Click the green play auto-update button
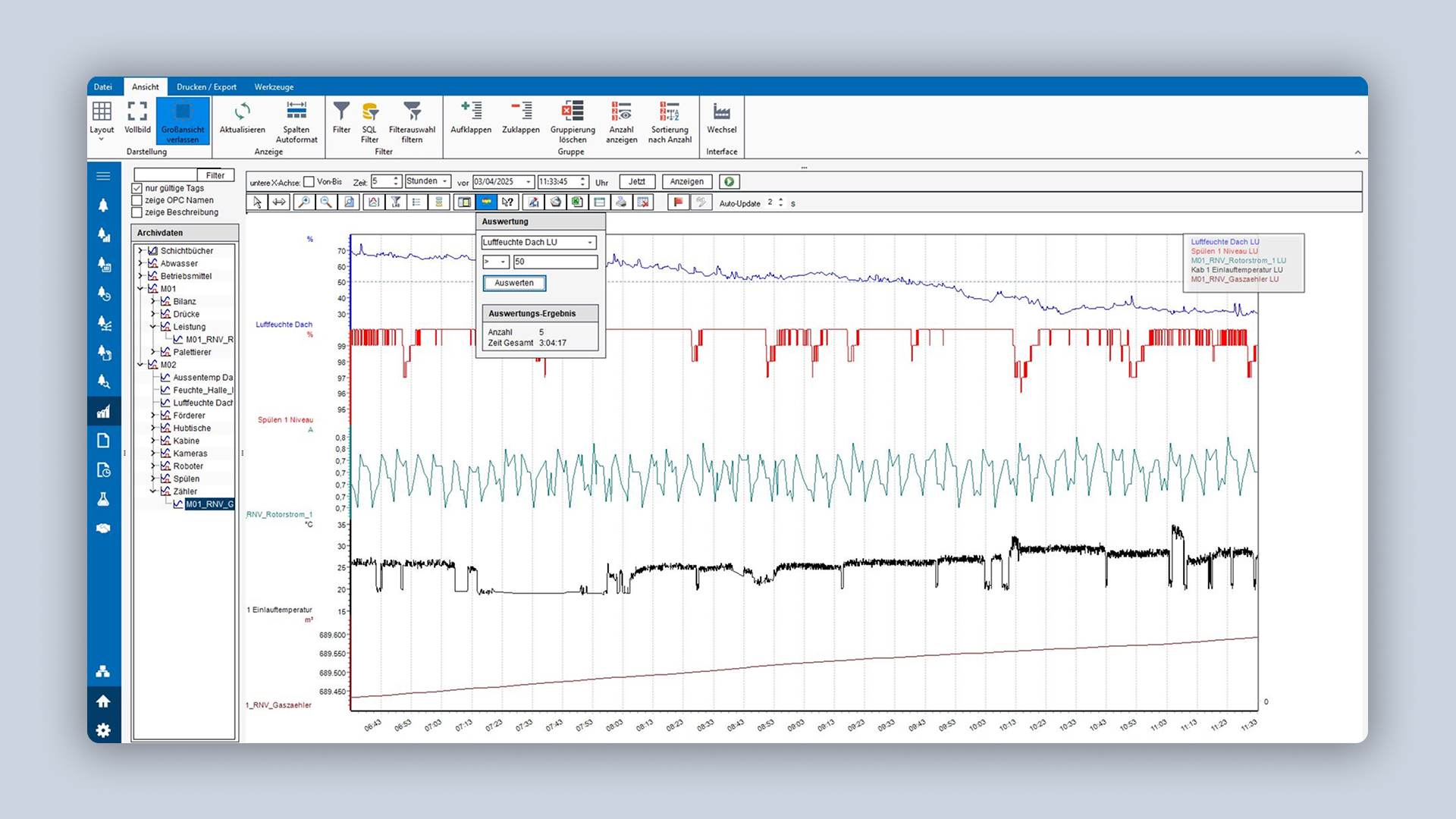 [729, 182]
